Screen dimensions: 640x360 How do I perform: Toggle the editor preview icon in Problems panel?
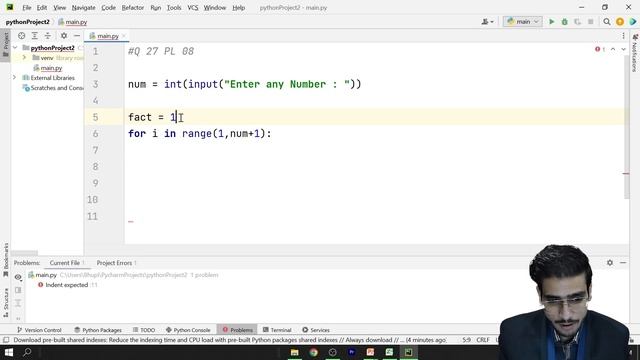pyautogui.click(x=18, y=290)
